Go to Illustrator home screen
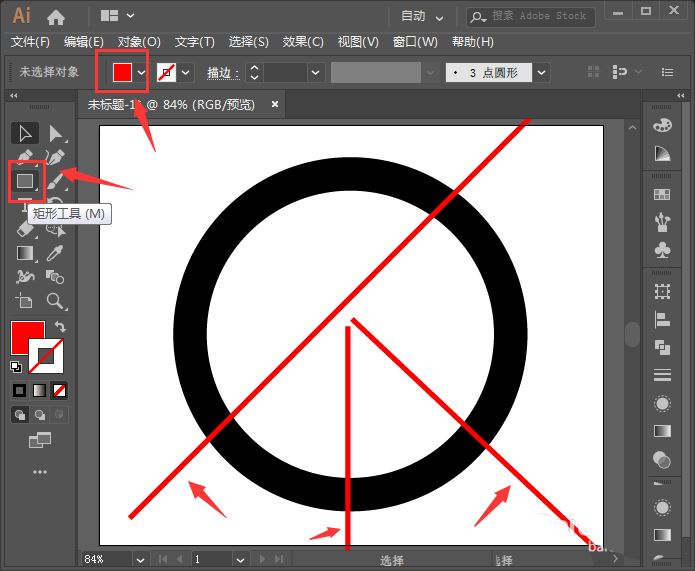The image size is (695, 571). coord(56,16)
